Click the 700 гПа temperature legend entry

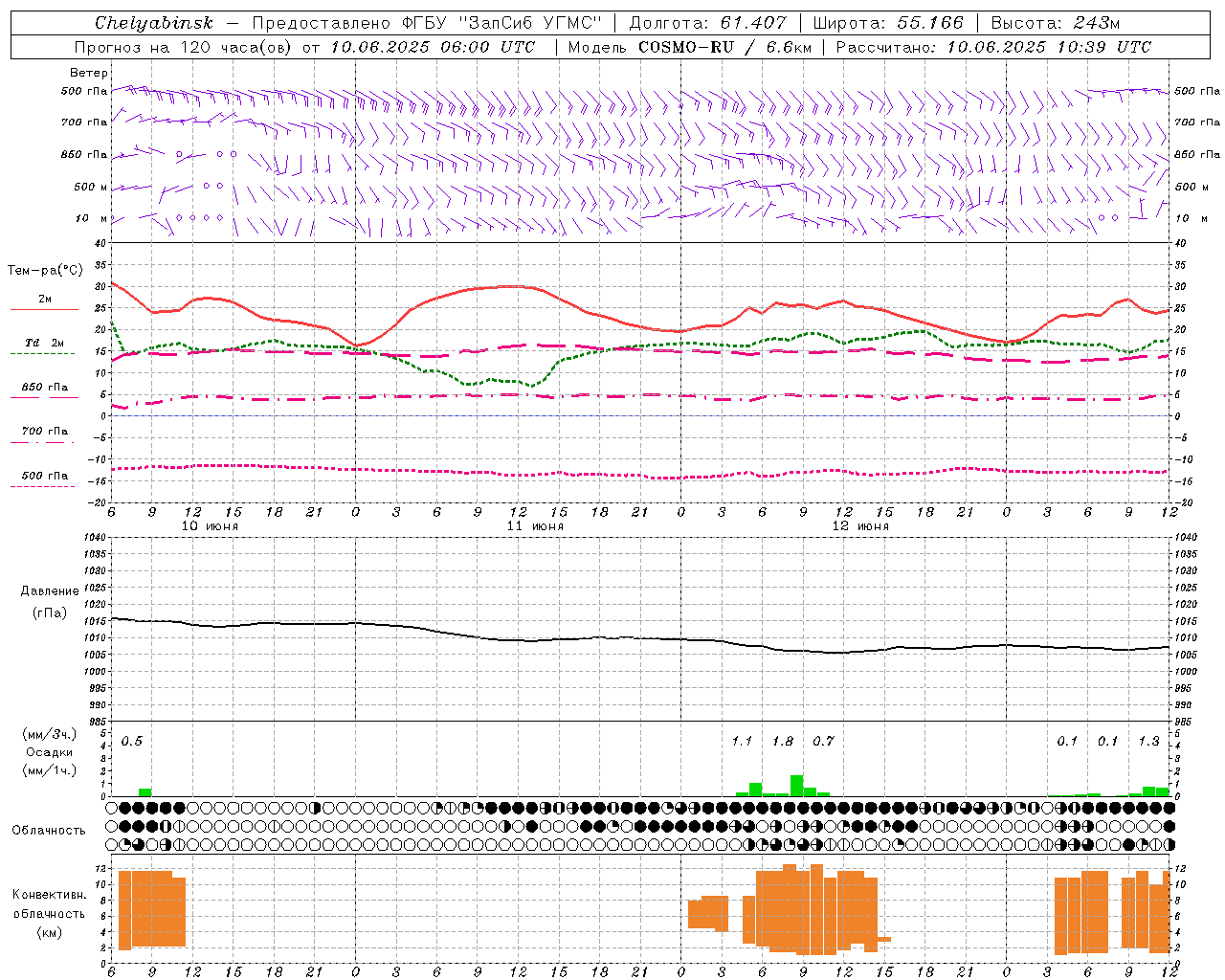pos(45,431)
